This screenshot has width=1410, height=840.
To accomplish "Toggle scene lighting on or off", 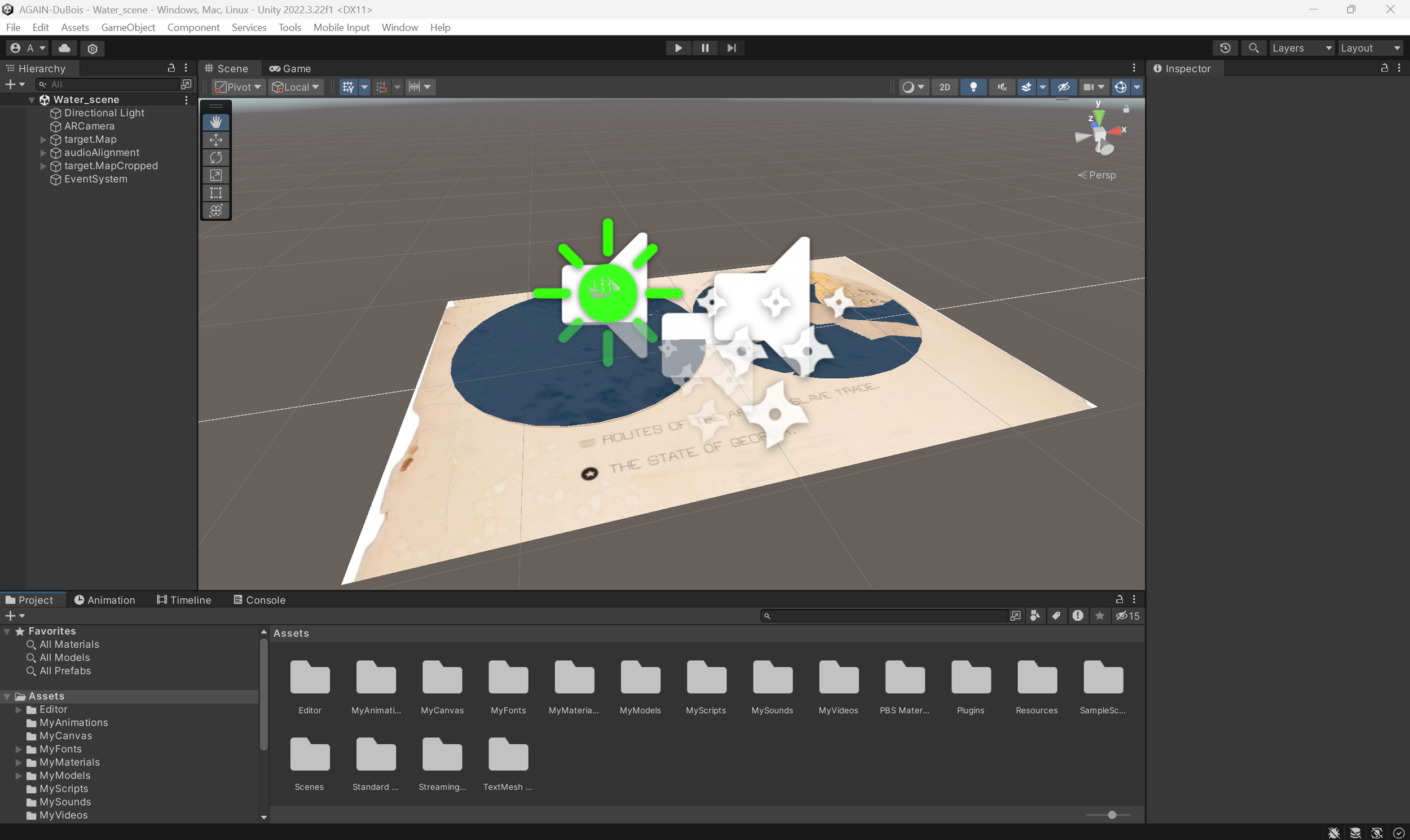I will pos(973,87).
